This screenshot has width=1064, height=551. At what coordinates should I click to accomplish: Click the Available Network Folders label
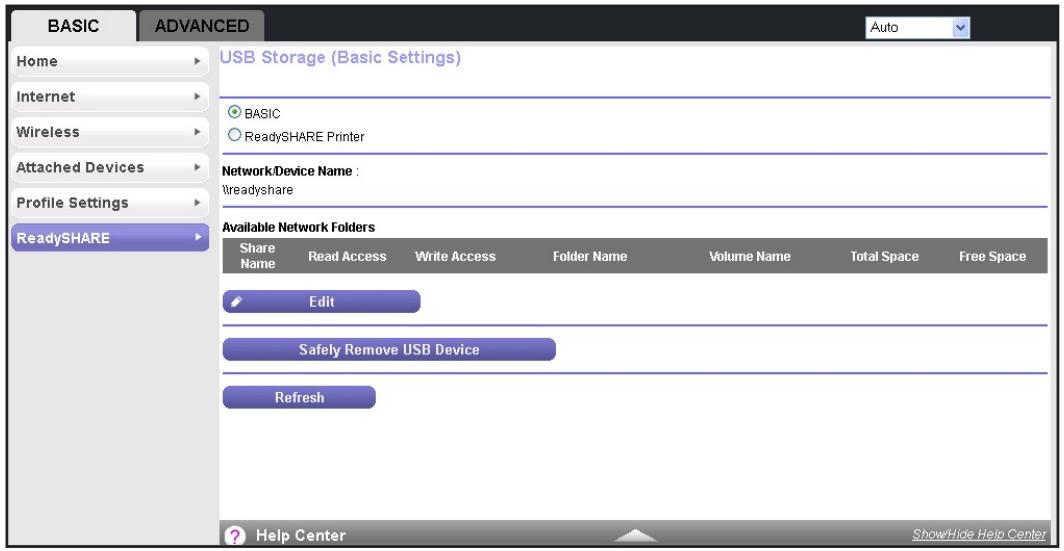click(x=299, y=227)
